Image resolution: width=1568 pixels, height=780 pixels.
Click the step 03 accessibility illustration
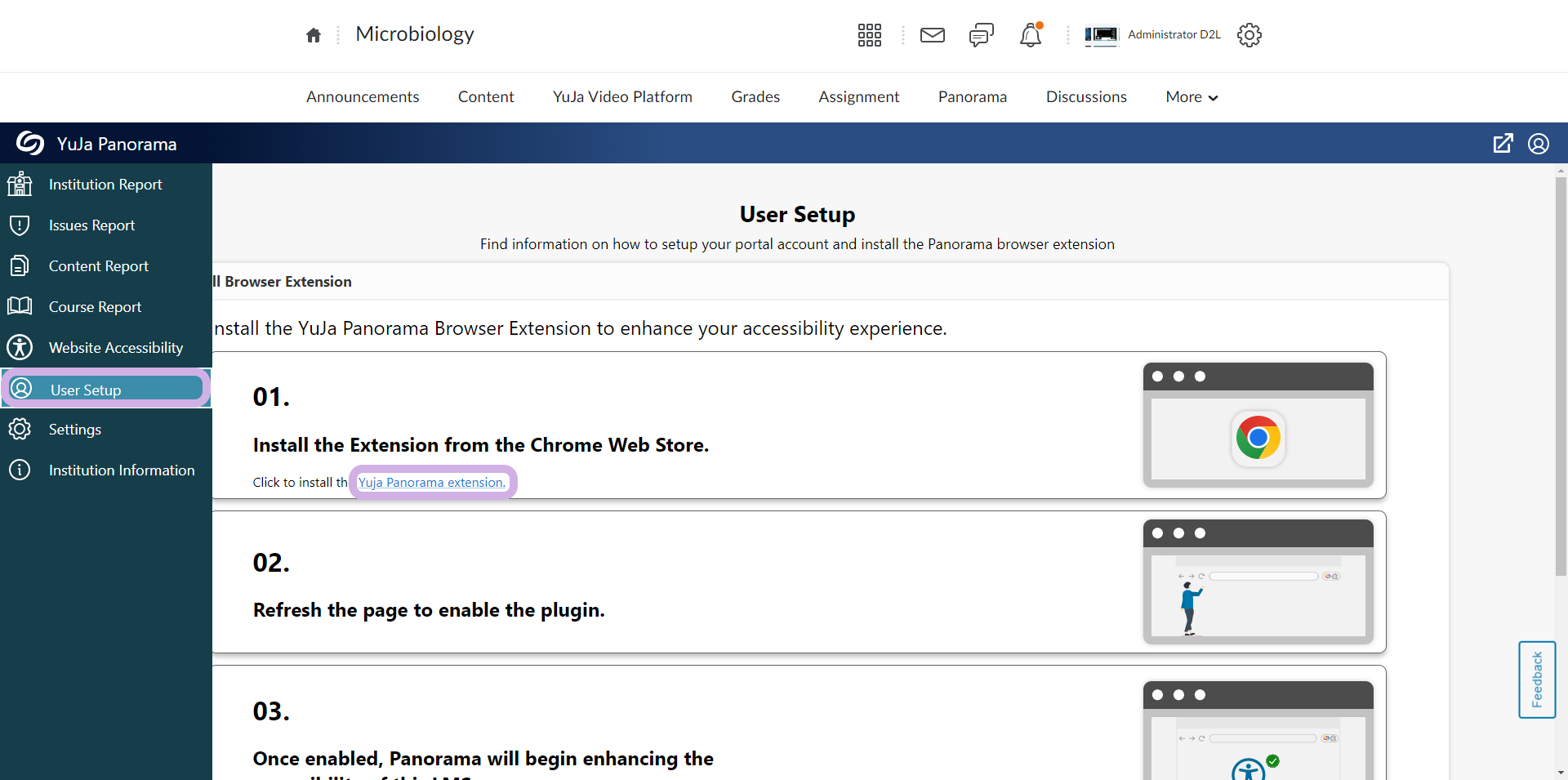coord(1258,731)
